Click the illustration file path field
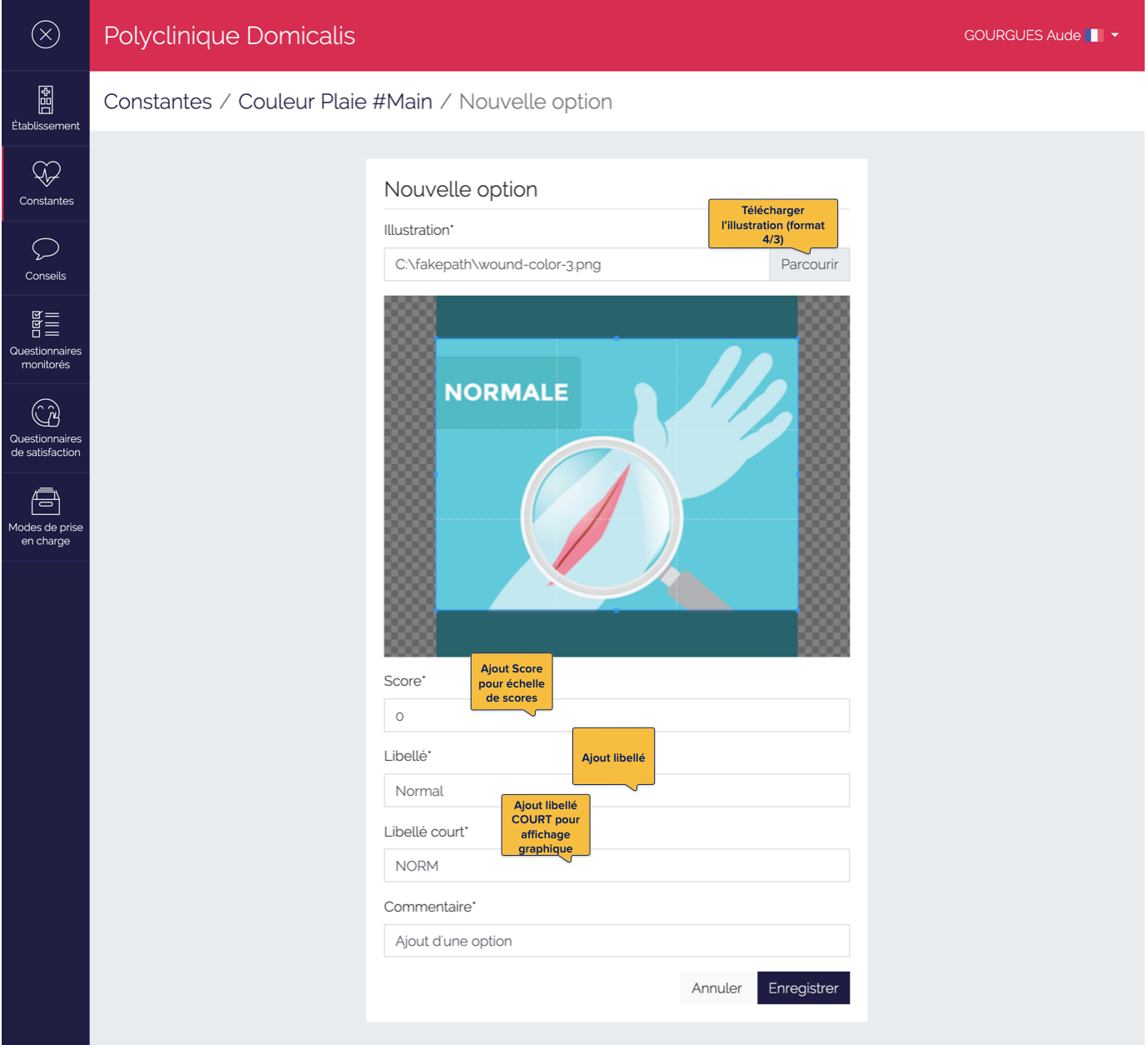The width and height of the screenshot is (1148, 1045). click(576, 264)
